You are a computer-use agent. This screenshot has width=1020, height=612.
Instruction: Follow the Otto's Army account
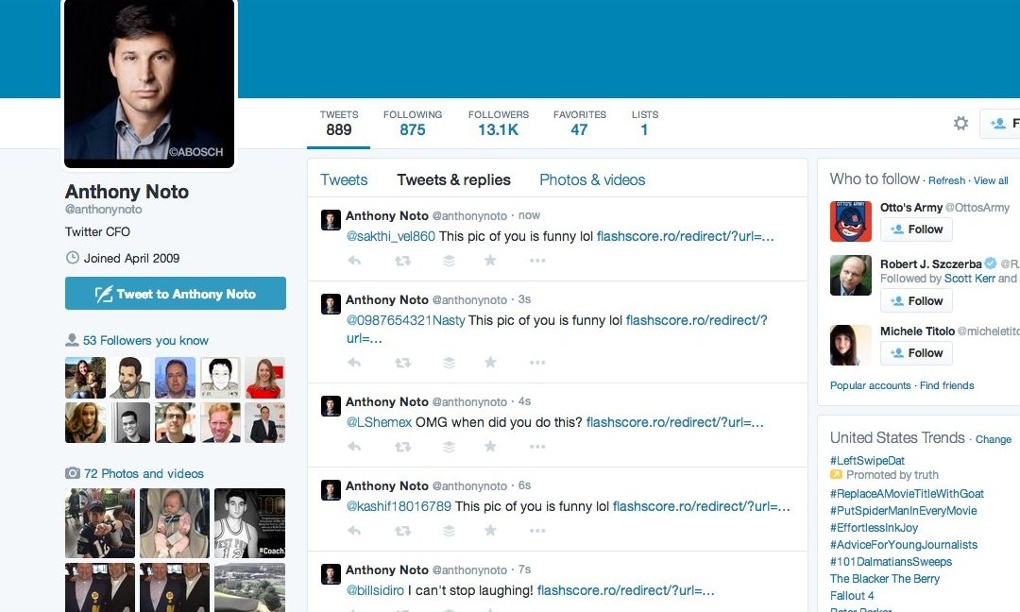coord(915,229)
